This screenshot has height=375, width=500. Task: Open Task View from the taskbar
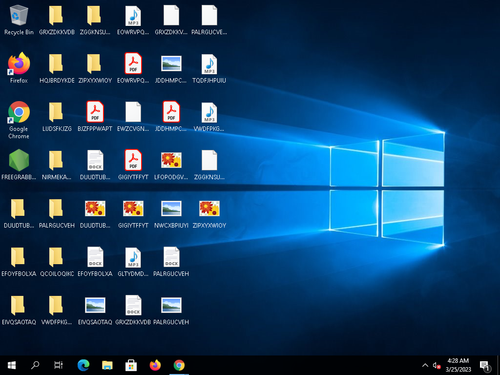[59, 365]
